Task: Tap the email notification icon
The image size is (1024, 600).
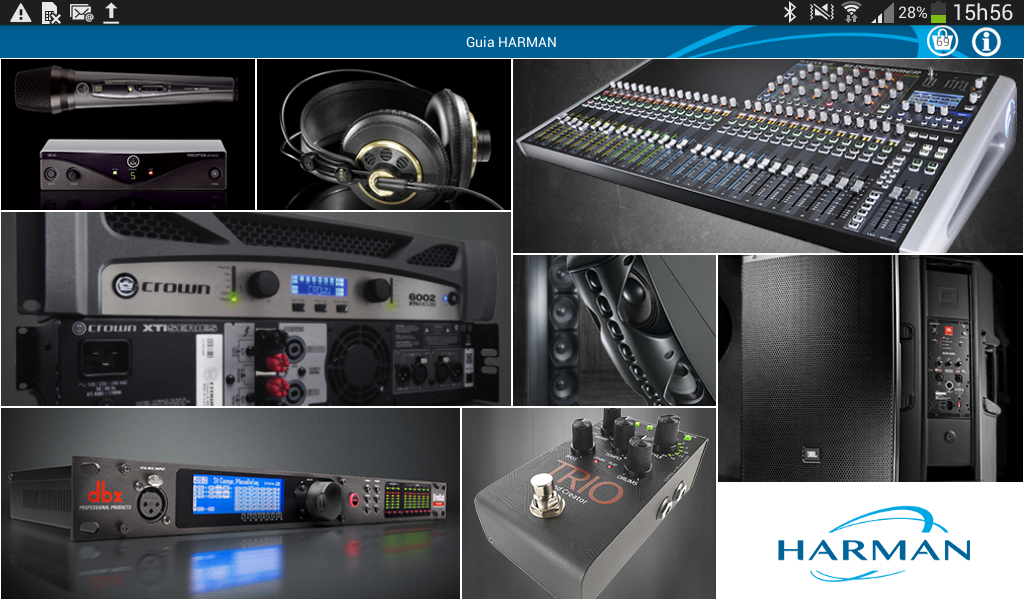Action: [81, 12]
